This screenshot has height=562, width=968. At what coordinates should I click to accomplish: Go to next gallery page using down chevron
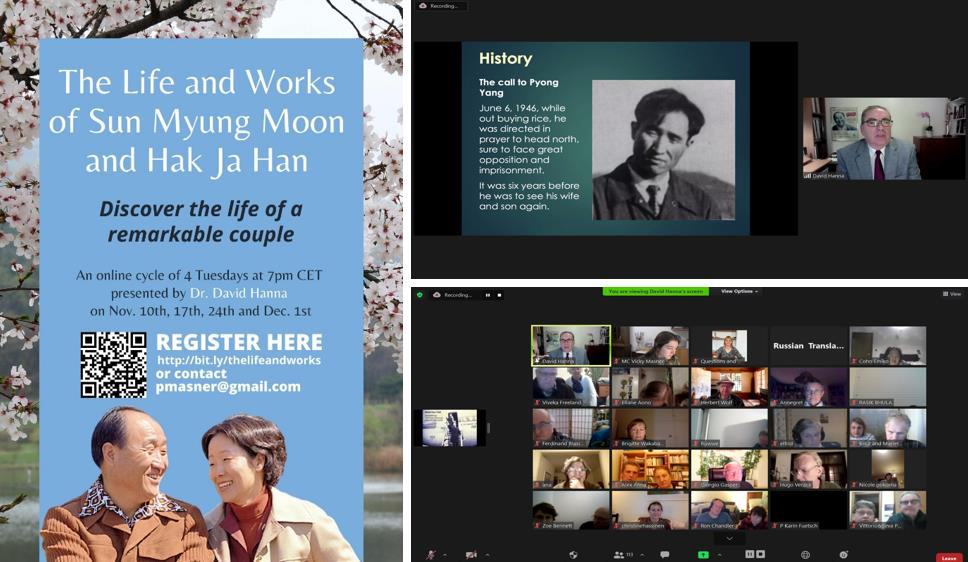[x=729, y=538]
